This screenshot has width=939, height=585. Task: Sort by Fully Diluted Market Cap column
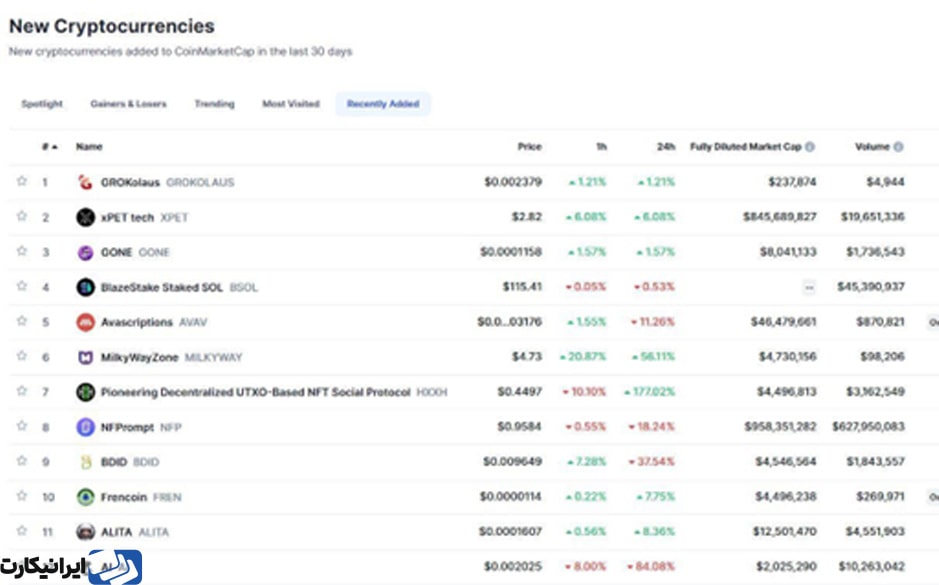coord(745,147)
